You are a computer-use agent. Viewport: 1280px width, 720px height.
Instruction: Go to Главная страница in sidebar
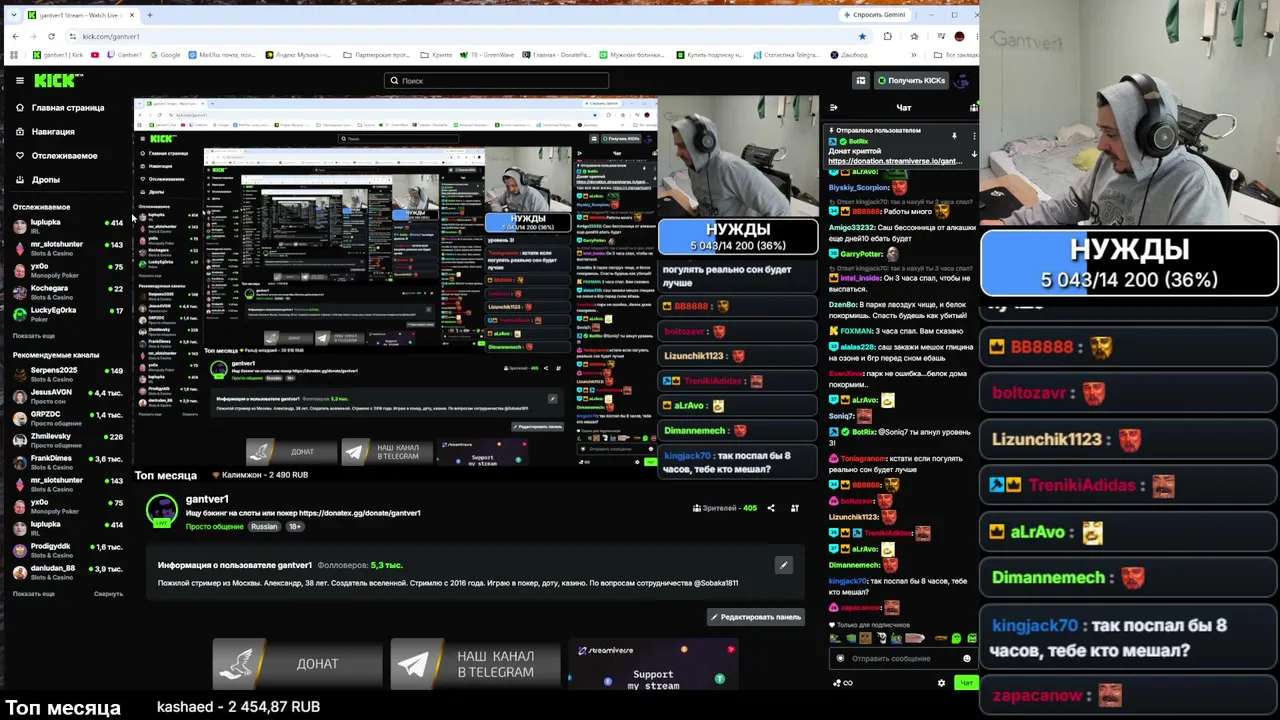tap(60, 107)
